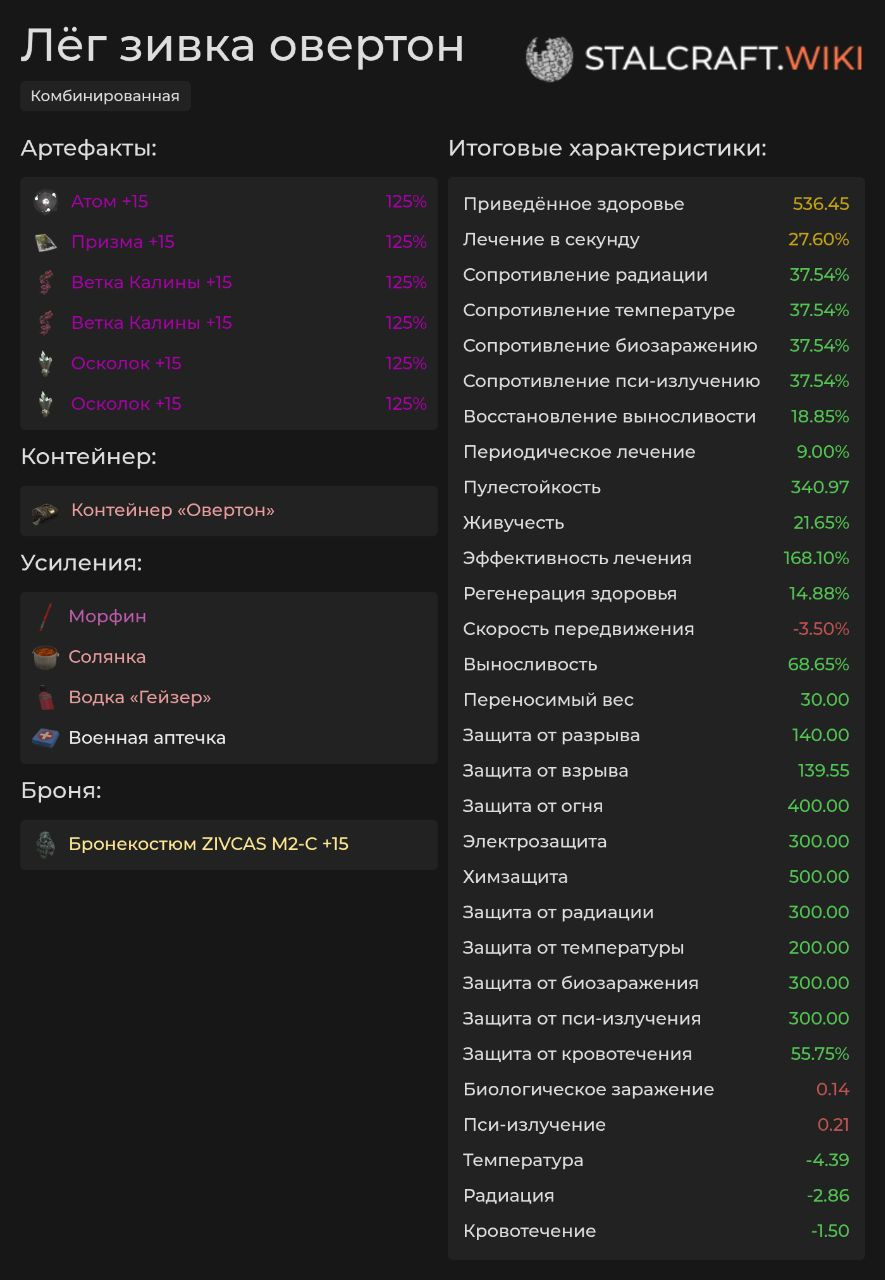Screen dimensions: 885x1280
Task: Click the first Ветка Калины icon
Action: pos(45,283)
